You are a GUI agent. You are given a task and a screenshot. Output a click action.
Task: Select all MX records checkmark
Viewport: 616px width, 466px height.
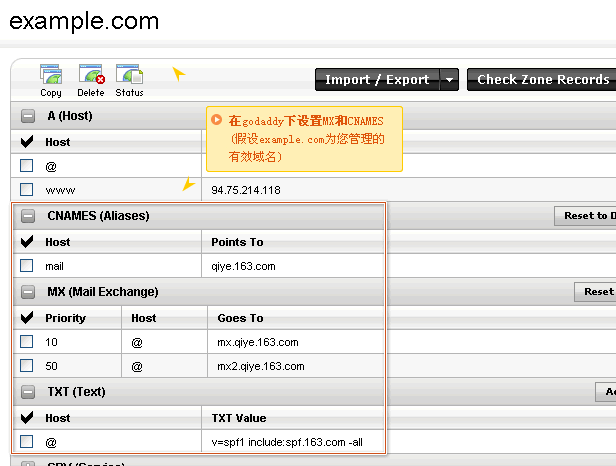pos(27,317)
